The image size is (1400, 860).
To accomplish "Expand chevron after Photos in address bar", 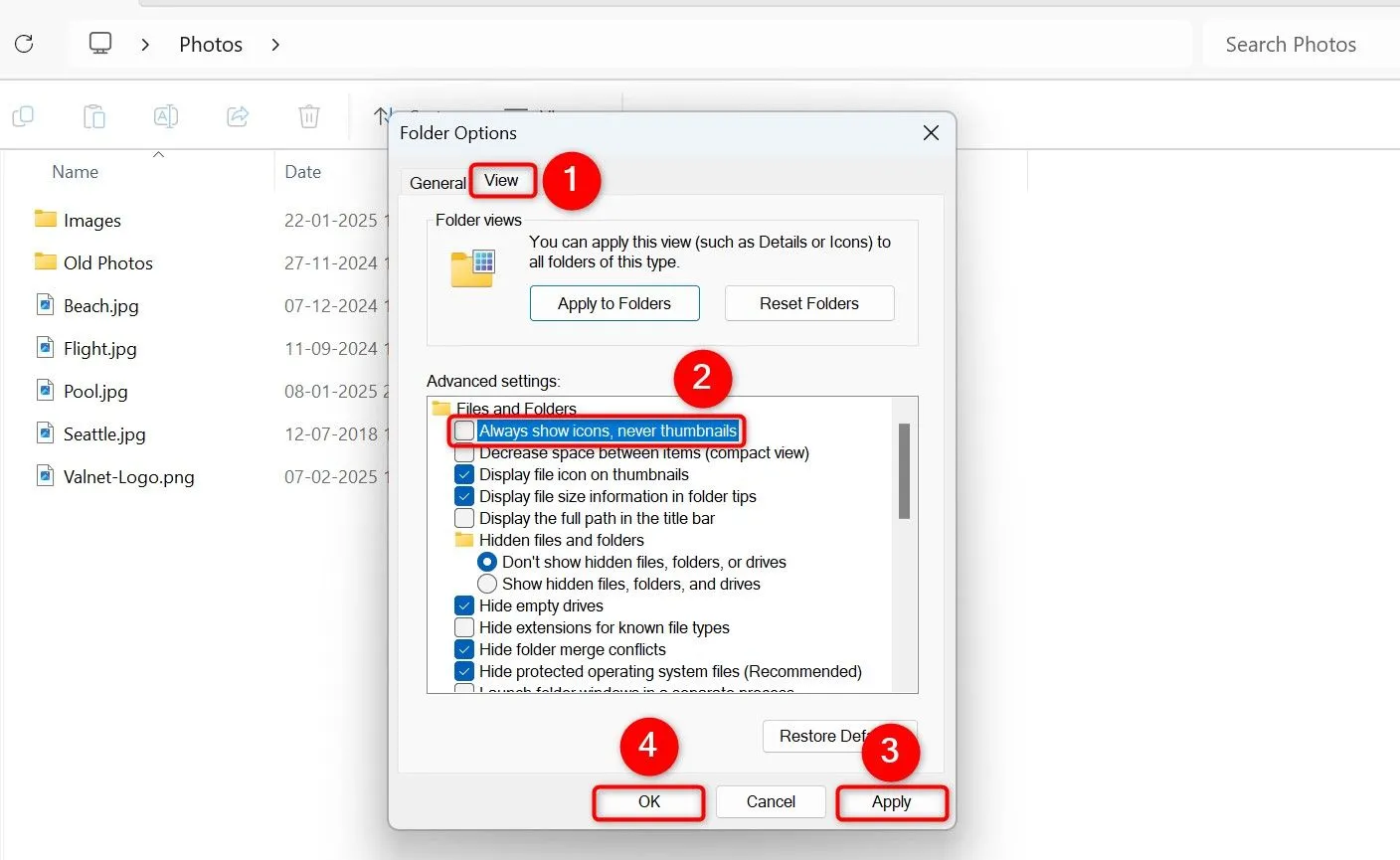I will [275, 45].
